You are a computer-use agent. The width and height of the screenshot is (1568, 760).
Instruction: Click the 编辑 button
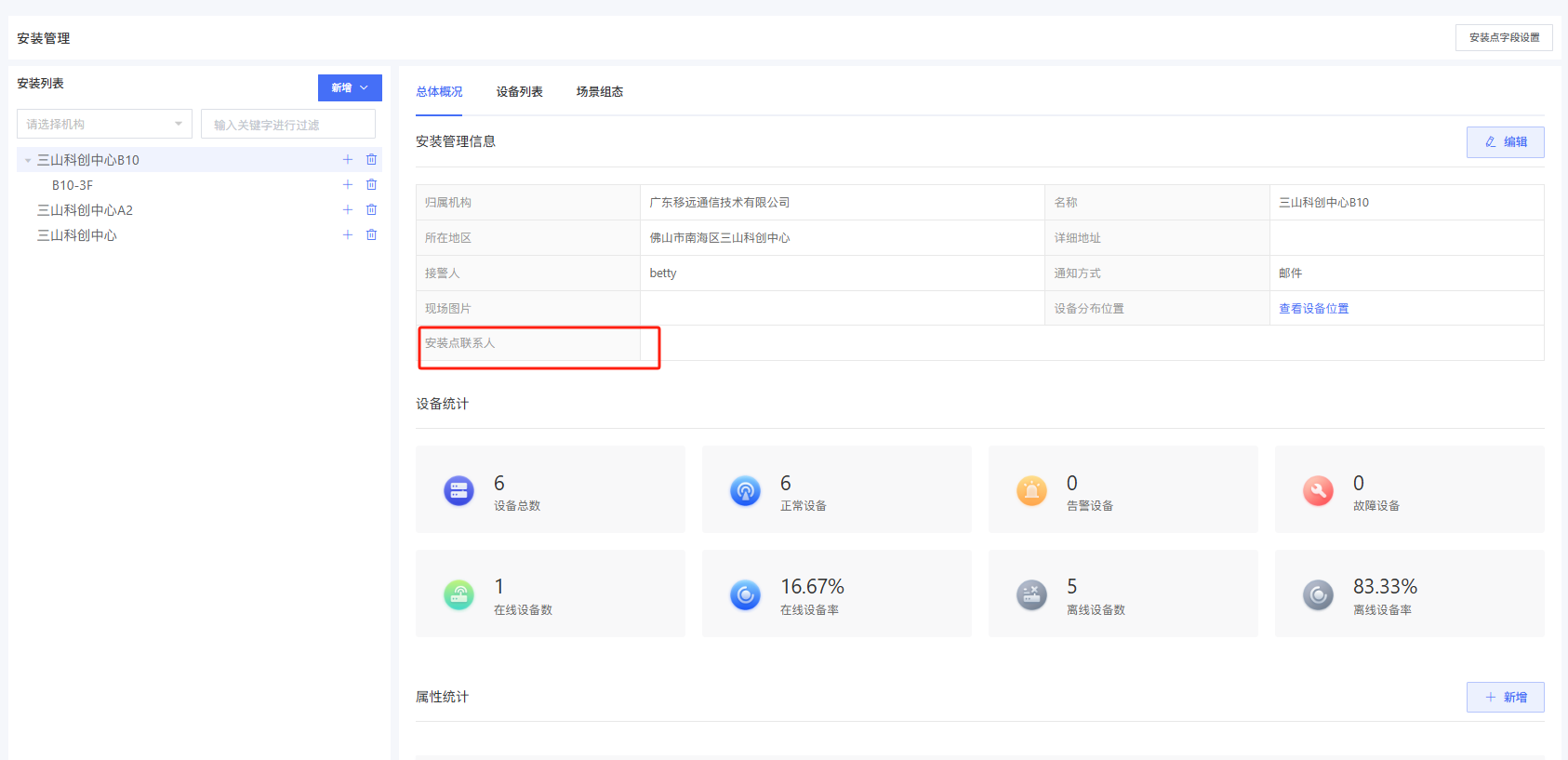1505,142
